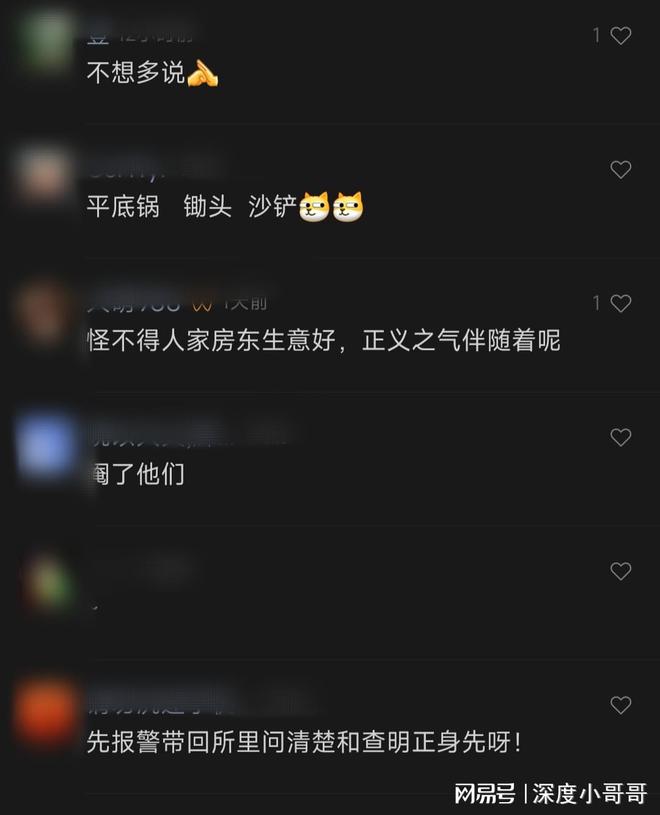
Task: Tap comment "先报警带回所里问清楚和查明正身先呀"
Action: pos(304,742)
